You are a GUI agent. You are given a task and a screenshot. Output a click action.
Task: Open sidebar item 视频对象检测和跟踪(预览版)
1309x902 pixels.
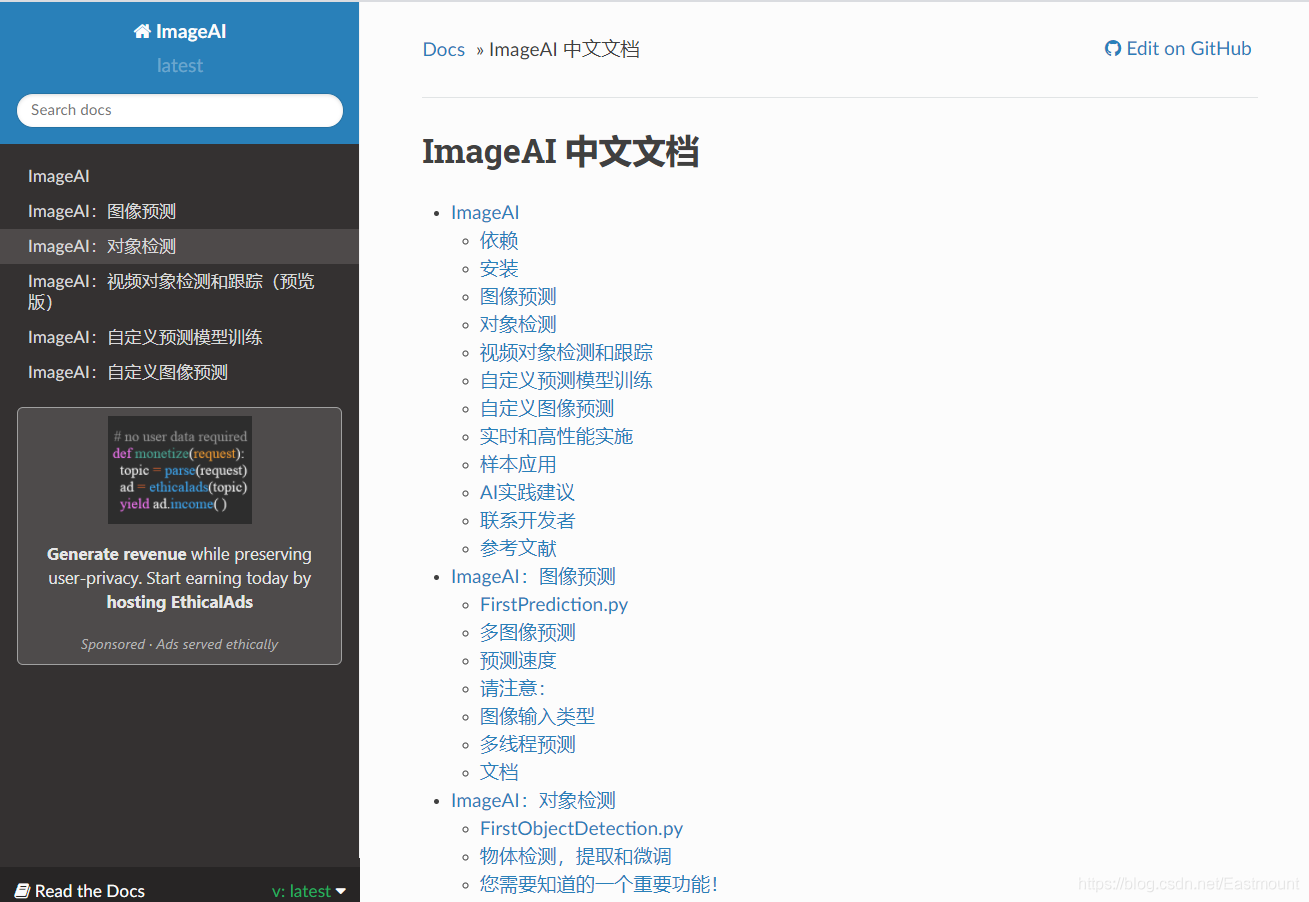[180, 292]
